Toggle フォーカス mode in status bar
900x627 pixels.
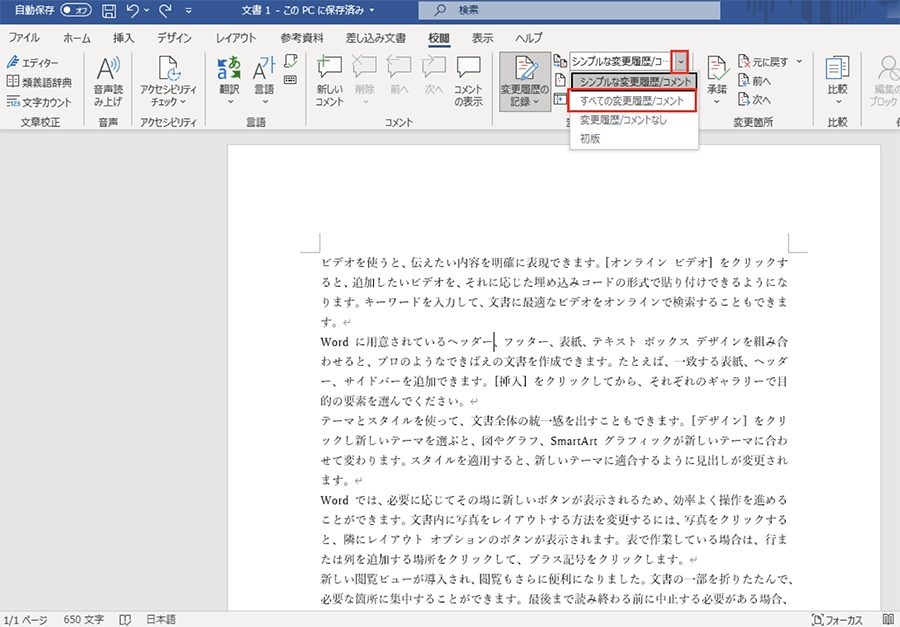point(838,619)
